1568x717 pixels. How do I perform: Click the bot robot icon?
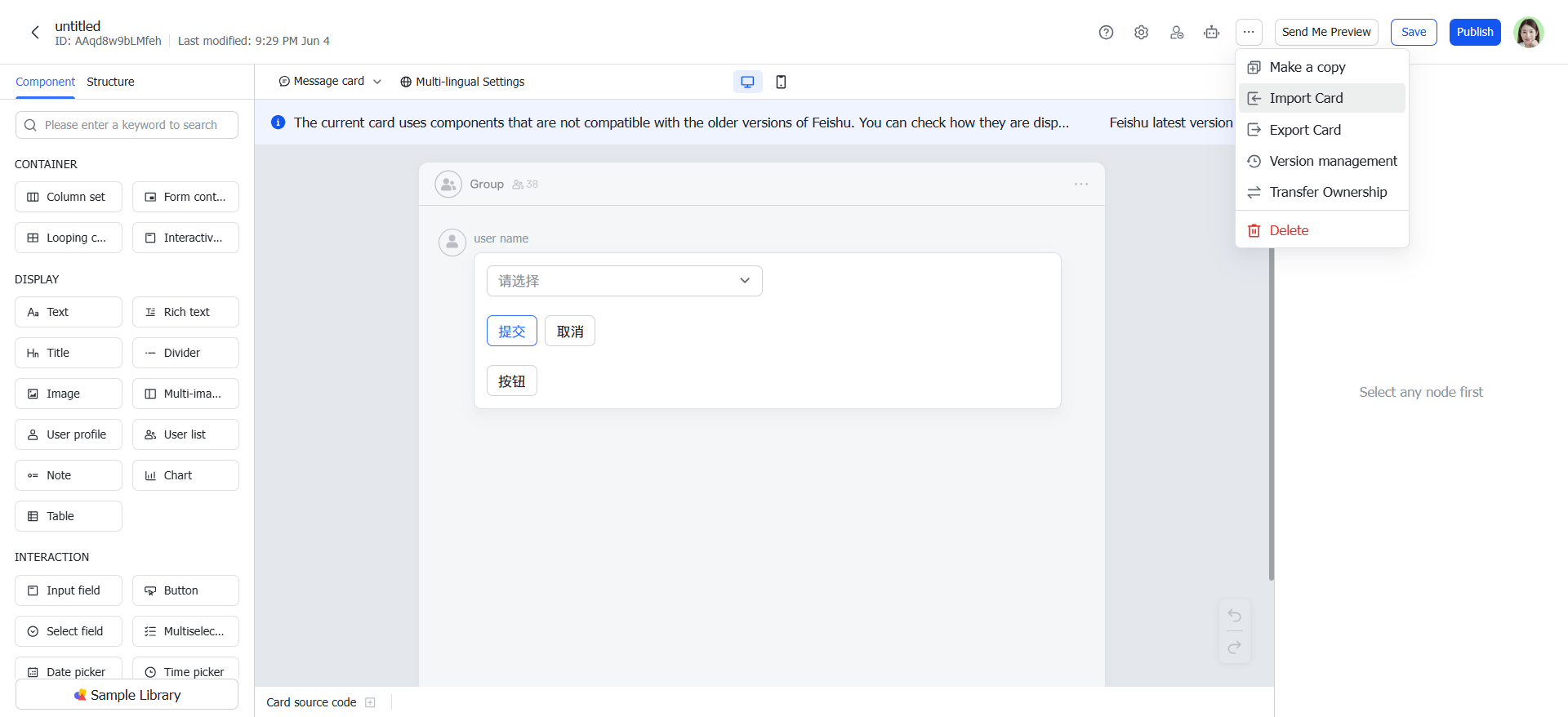(x=1211, y=32)
